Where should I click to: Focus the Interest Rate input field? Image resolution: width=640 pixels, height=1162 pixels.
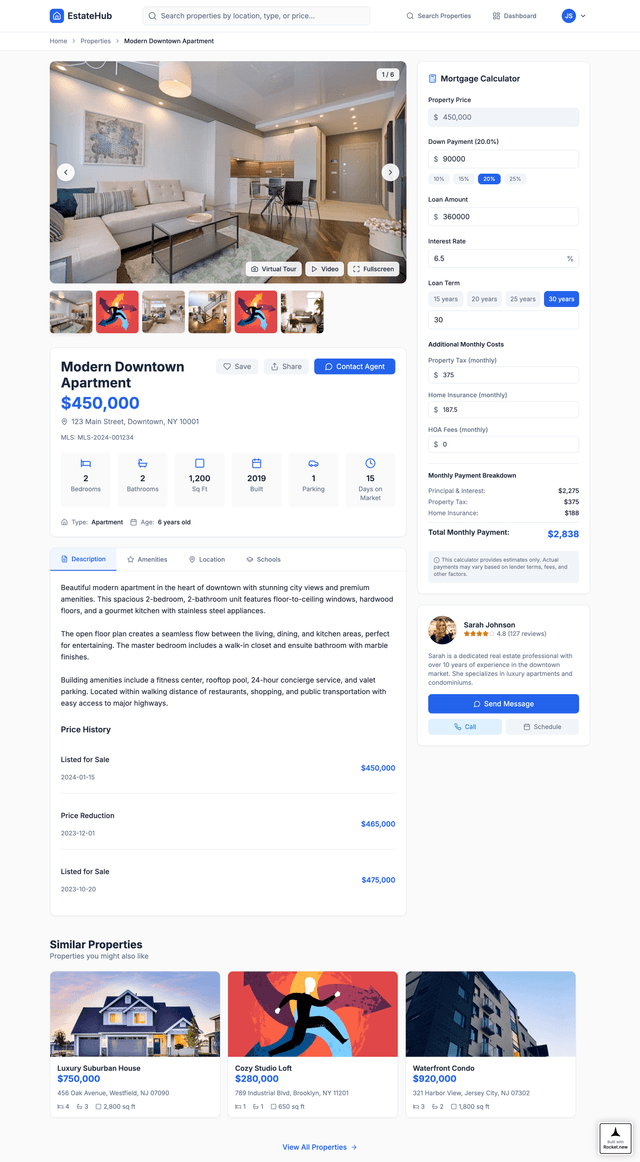(x=504, y=259)
